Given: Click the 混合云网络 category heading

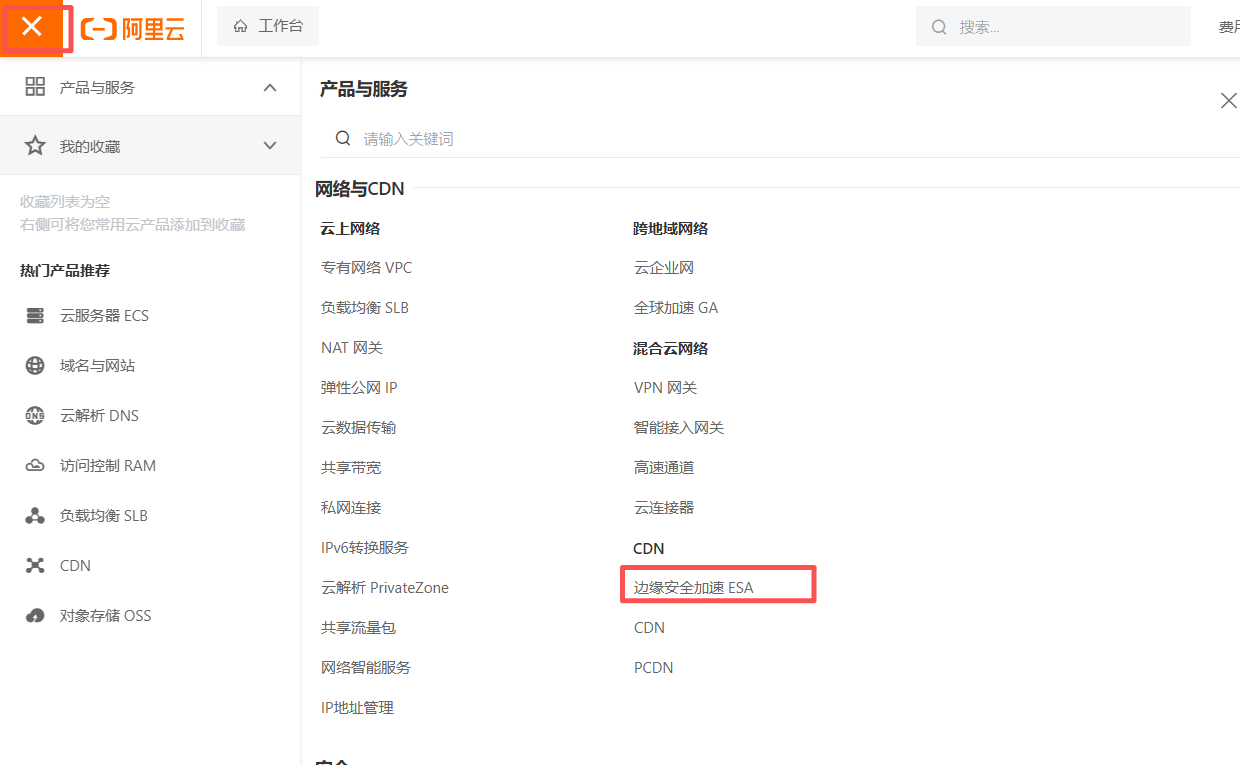Looking at the screenshot, I should coord(671,348).
